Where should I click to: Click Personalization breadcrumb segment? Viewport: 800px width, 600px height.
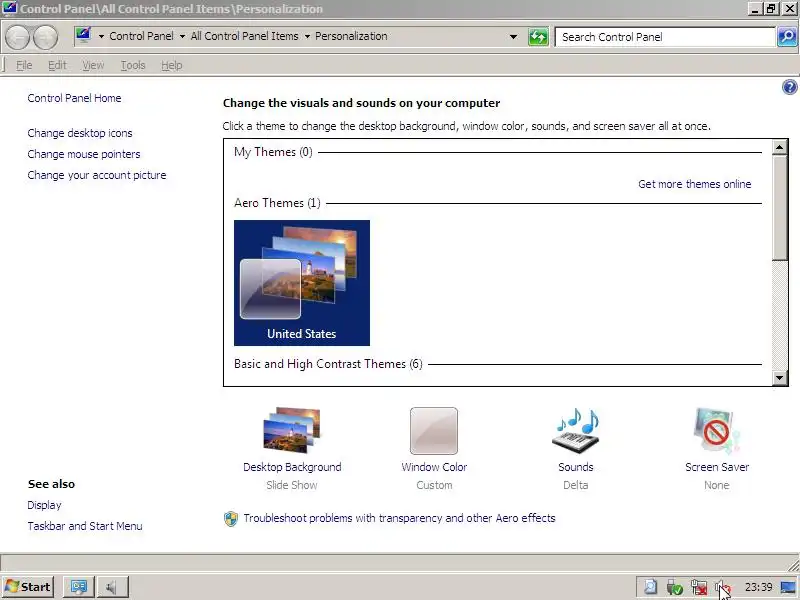351,36
